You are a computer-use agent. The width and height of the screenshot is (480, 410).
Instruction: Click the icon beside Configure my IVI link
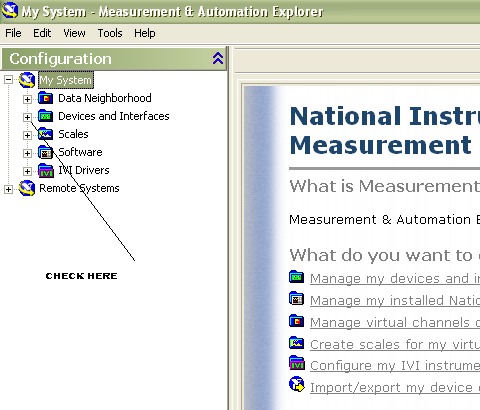pyautogui.click(x=297, y=363)
